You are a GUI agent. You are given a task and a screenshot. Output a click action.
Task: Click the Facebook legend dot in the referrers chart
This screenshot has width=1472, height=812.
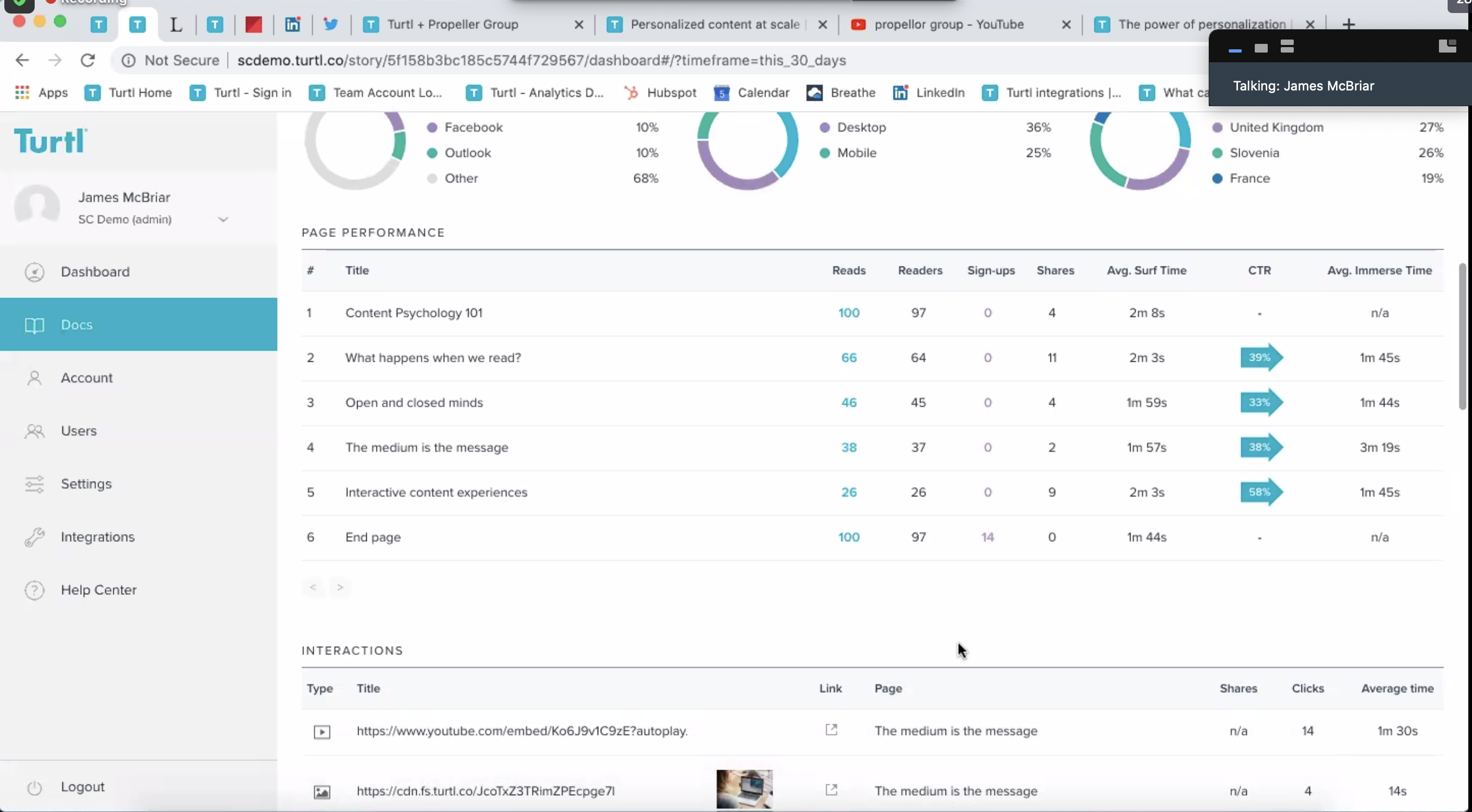tap(432, 127)
